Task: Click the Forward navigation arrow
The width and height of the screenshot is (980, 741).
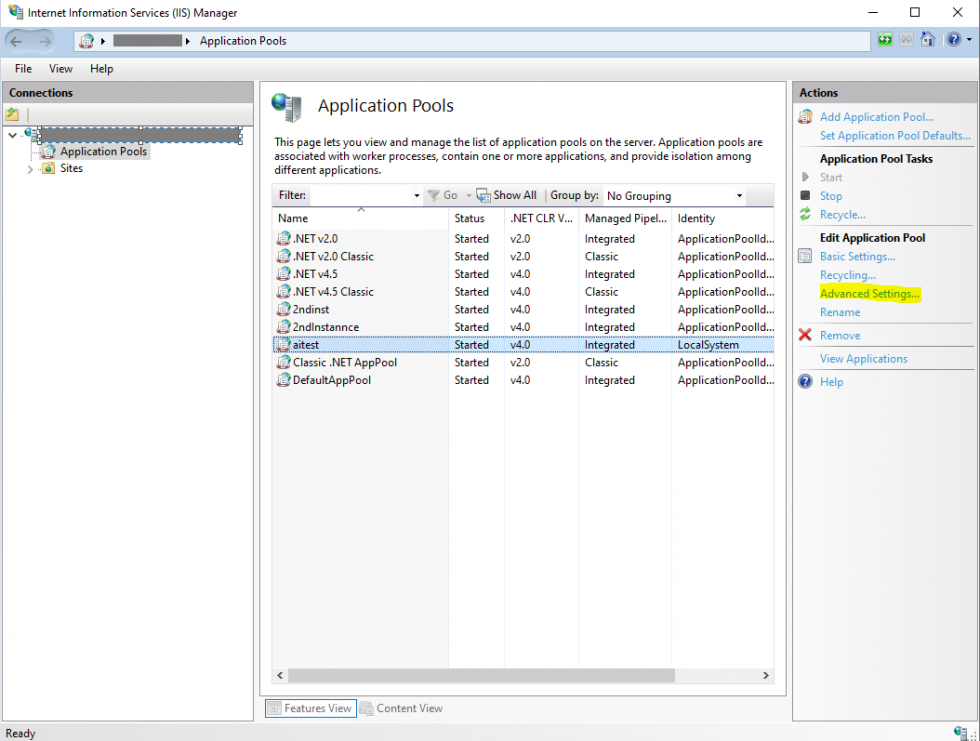Action: [x=44, y=39]
